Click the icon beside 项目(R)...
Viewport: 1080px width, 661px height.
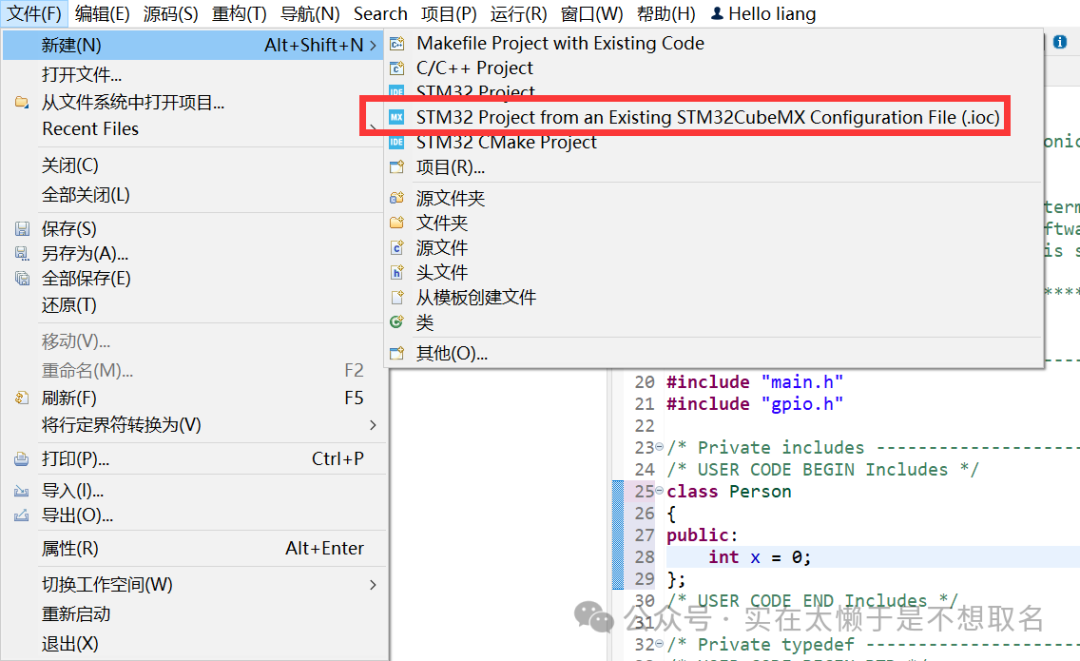pyautogui.click(x=397, y=167)
